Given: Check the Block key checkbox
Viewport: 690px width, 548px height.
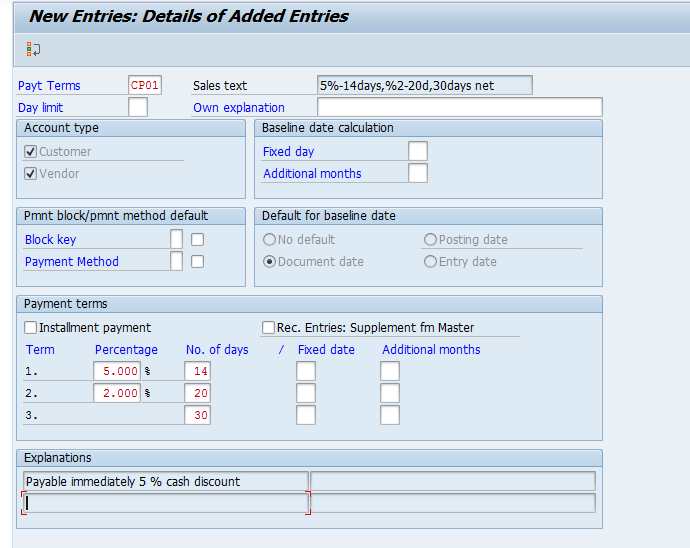Looking at the screenshot, I should click(x=198, y=239).
